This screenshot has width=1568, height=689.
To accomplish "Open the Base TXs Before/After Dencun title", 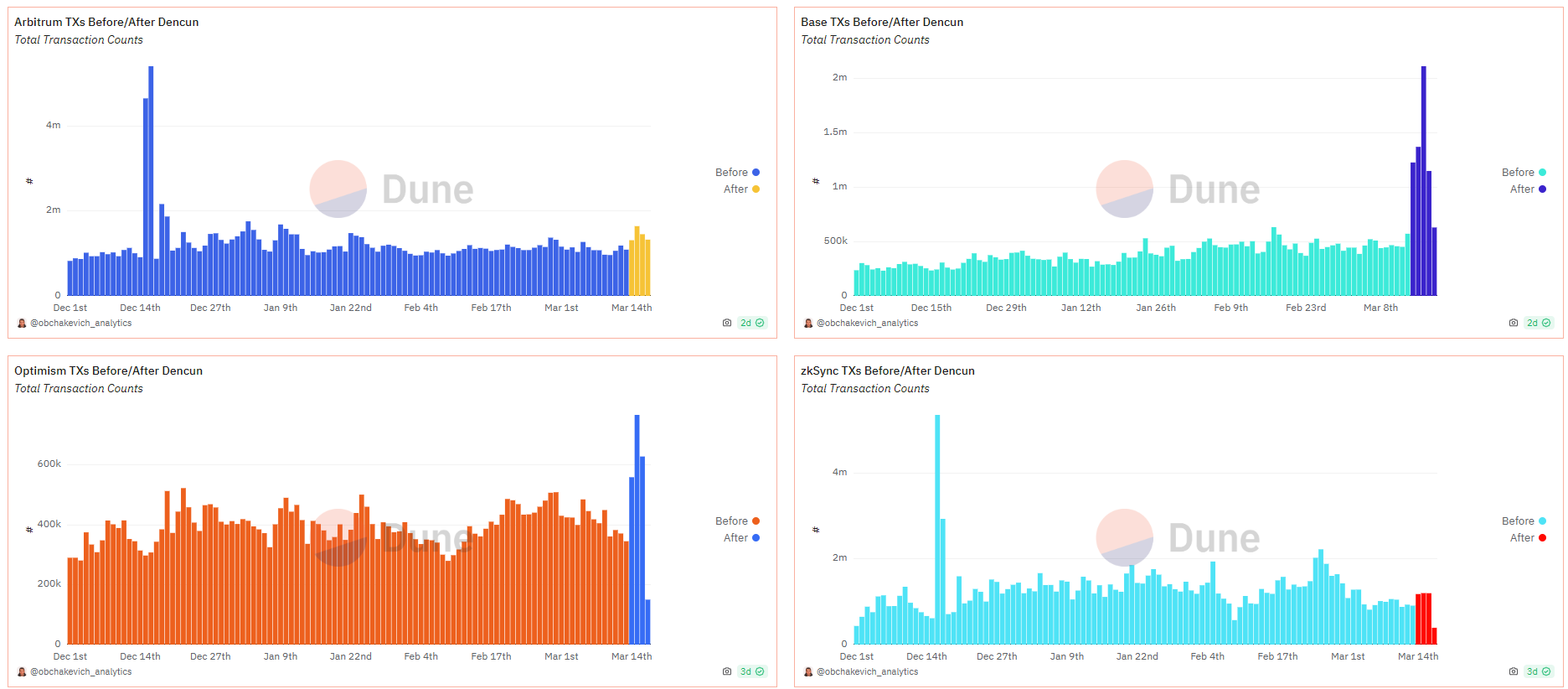I will [881, 22].
